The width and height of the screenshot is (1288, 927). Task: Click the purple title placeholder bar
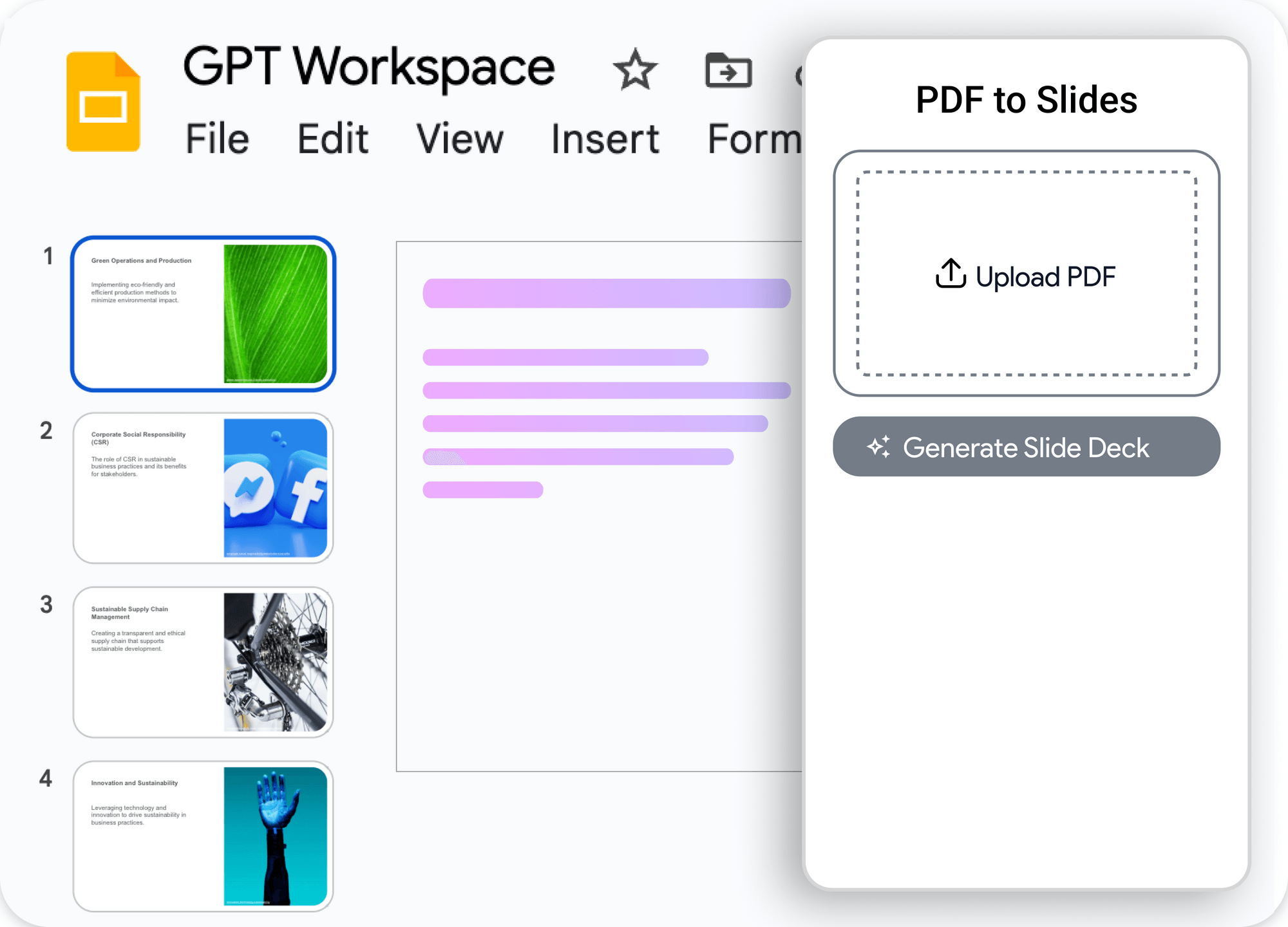point(607,293)
